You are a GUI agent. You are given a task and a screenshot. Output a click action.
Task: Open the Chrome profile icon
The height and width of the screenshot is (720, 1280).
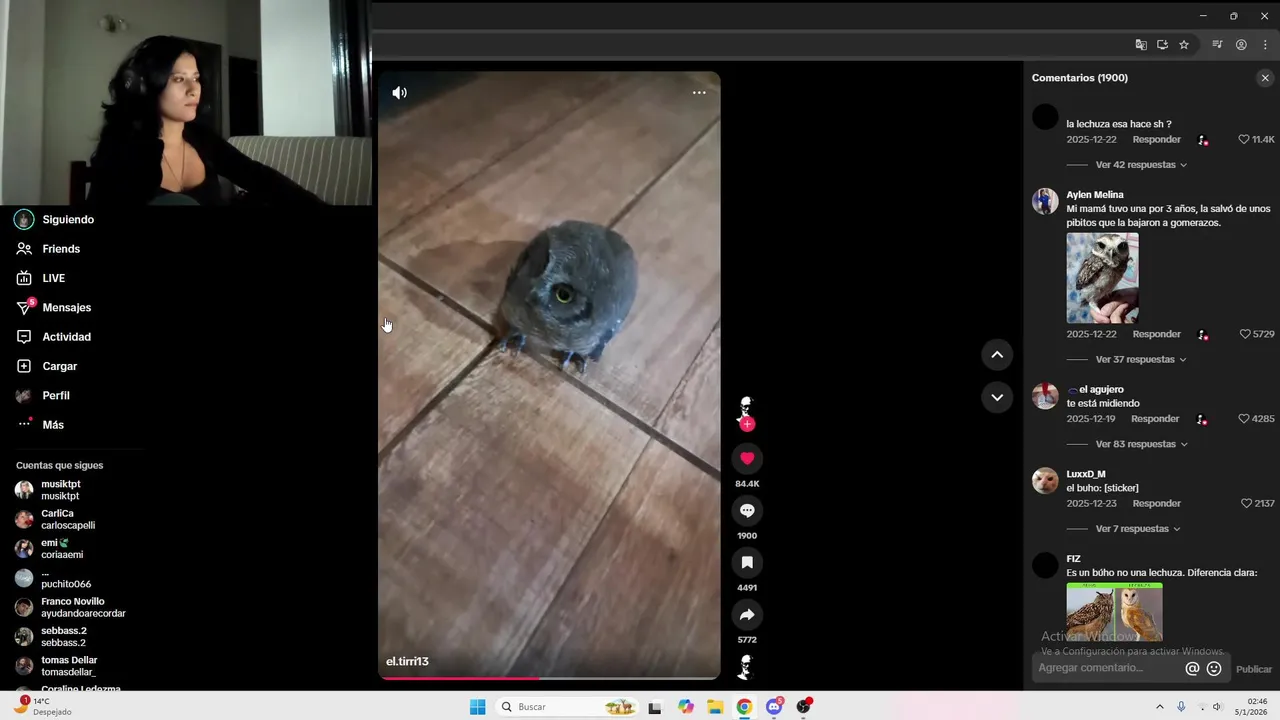[1241, 45]
